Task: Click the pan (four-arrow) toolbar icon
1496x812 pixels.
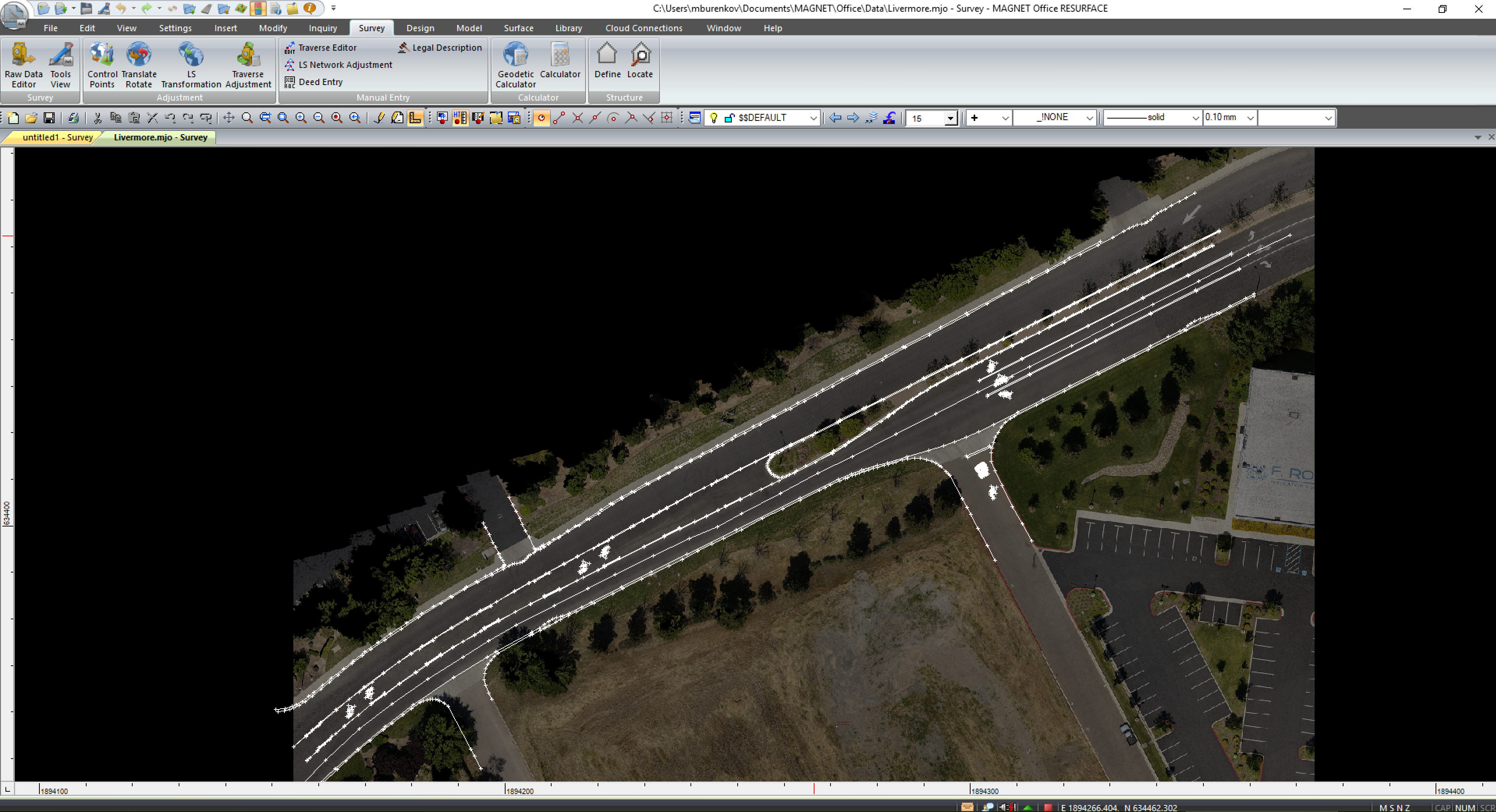Action: point(229,118)
